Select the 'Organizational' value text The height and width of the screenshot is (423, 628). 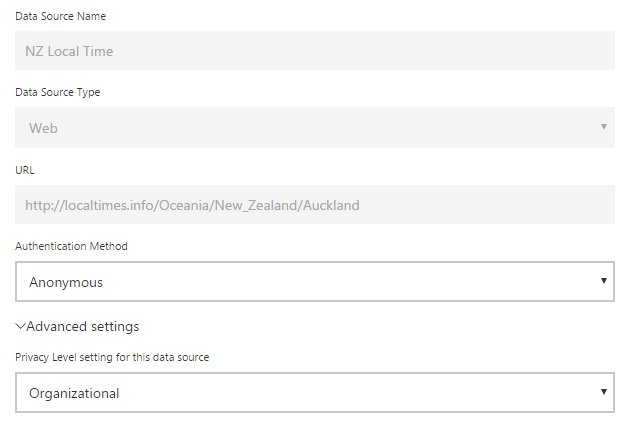click(74, 393)
